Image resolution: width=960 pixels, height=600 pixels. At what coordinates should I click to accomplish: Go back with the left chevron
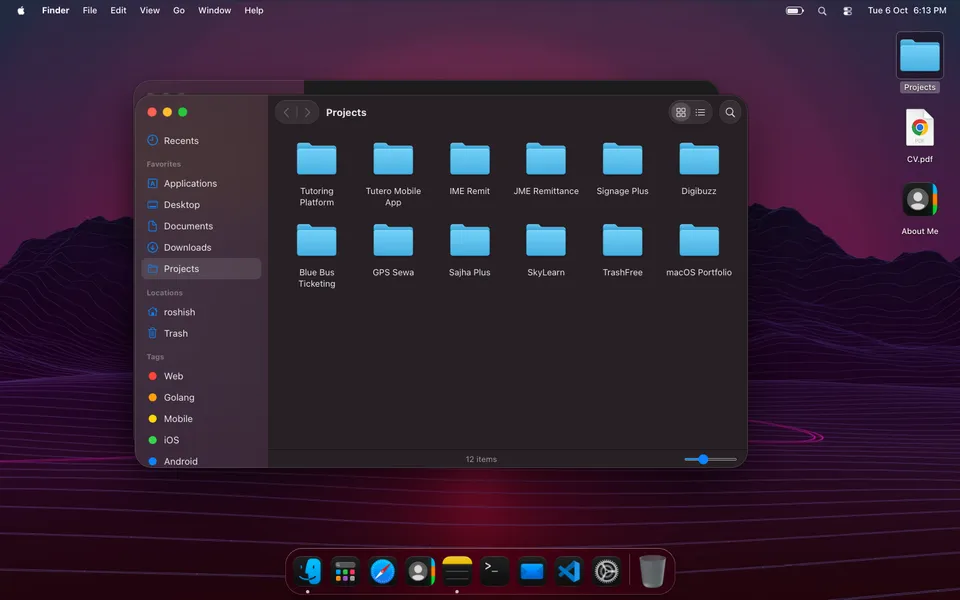pos(287,113)
